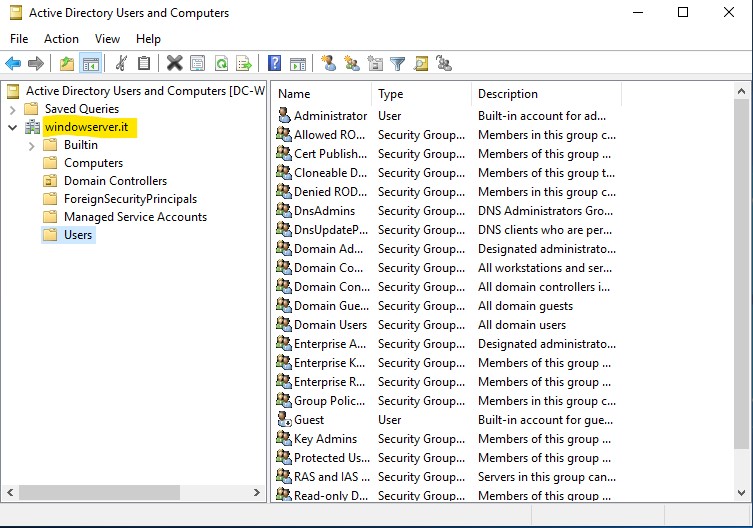Select the ForeignSecurityPrincipals container
Viewport: 753px width, 528px height.
pos(130,199)
